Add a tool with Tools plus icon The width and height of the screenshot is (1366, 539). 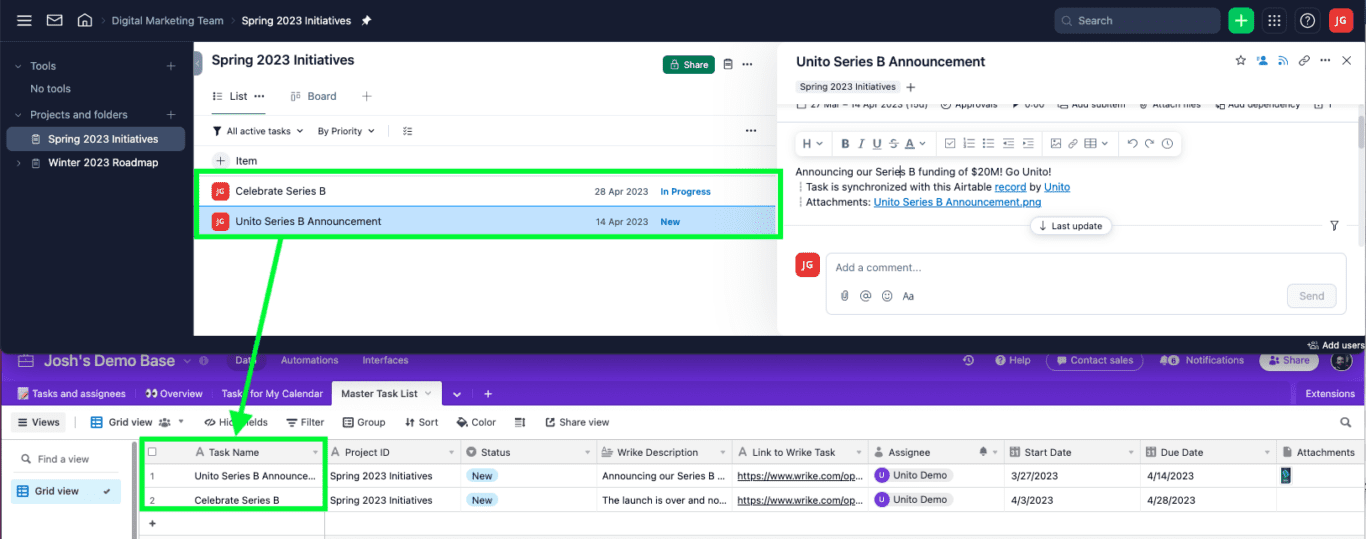click(x=170, y=66)
